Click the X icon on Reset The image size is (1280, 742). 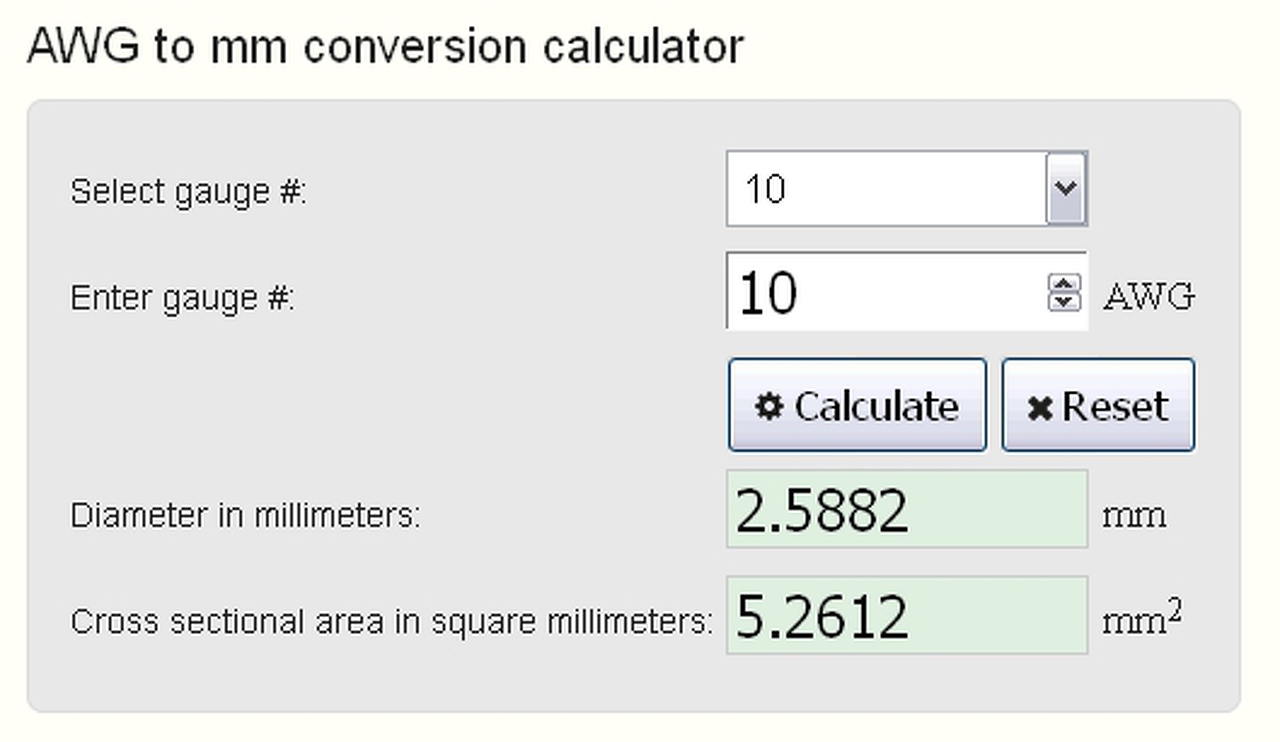point(1040,408)
